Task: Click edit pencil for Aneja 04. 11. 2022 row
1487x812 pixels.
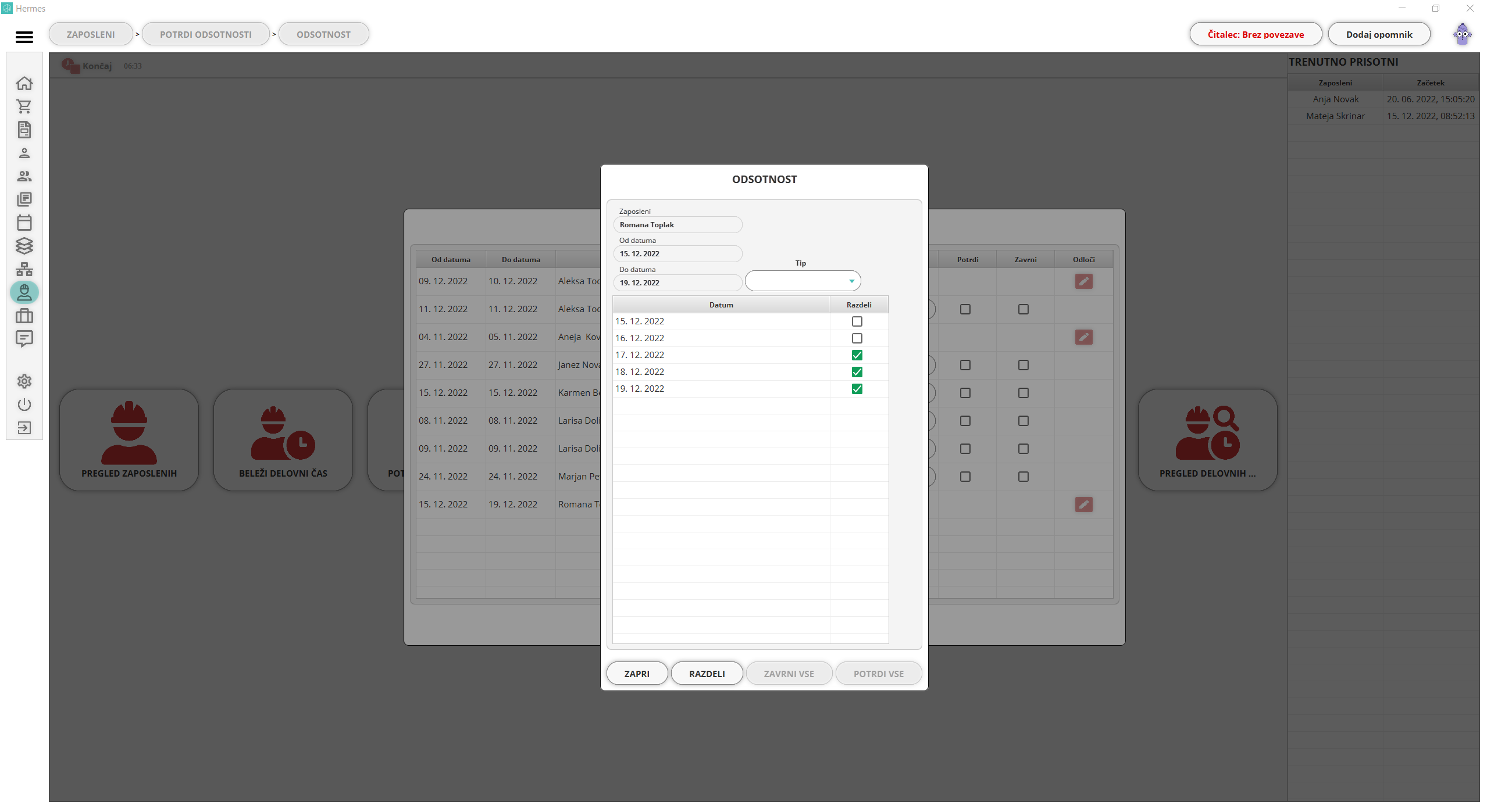Action: click(1083, 337)
